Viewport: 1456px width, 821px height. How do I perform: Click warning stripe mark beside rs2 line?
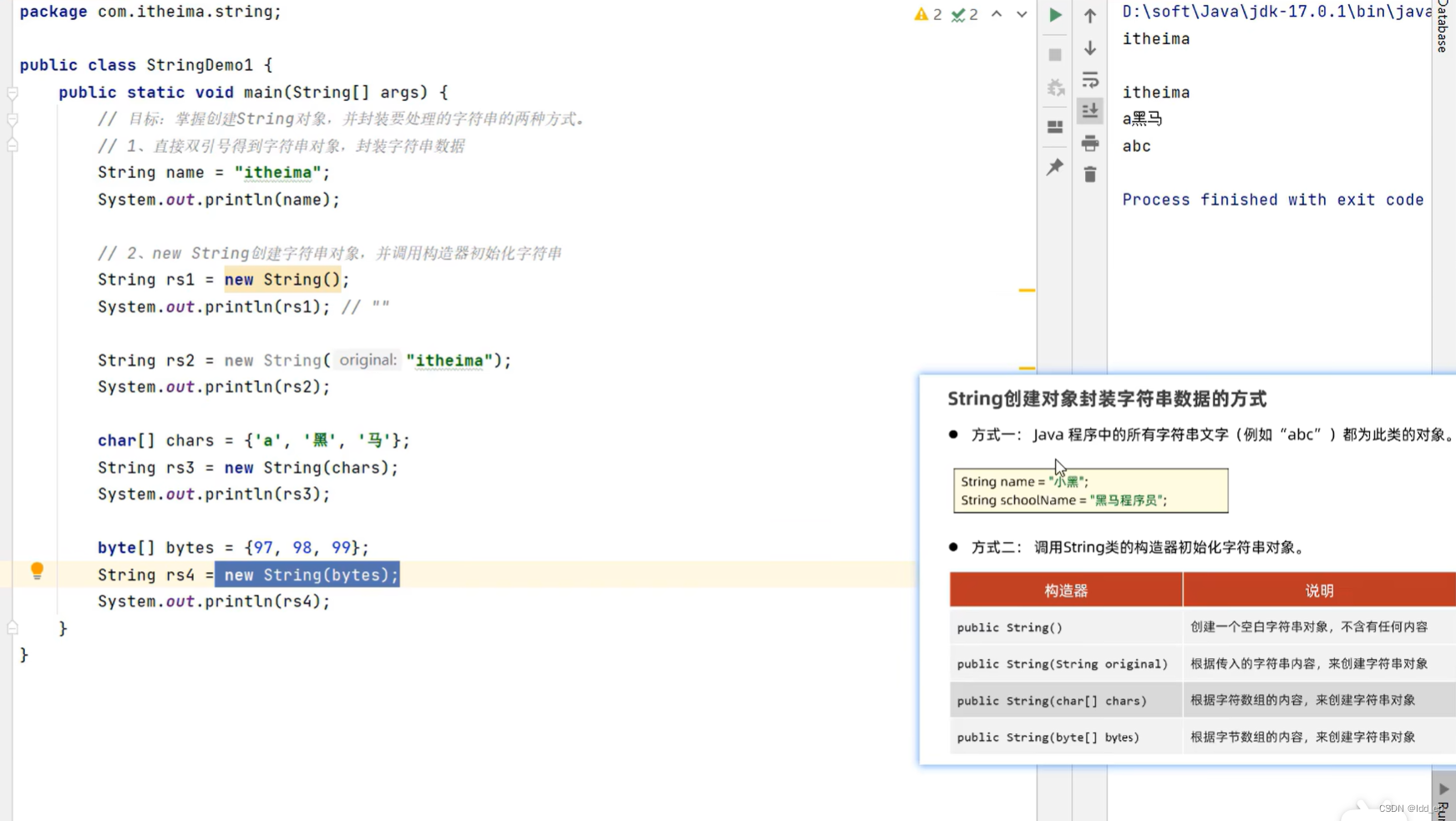(1027, 368)
